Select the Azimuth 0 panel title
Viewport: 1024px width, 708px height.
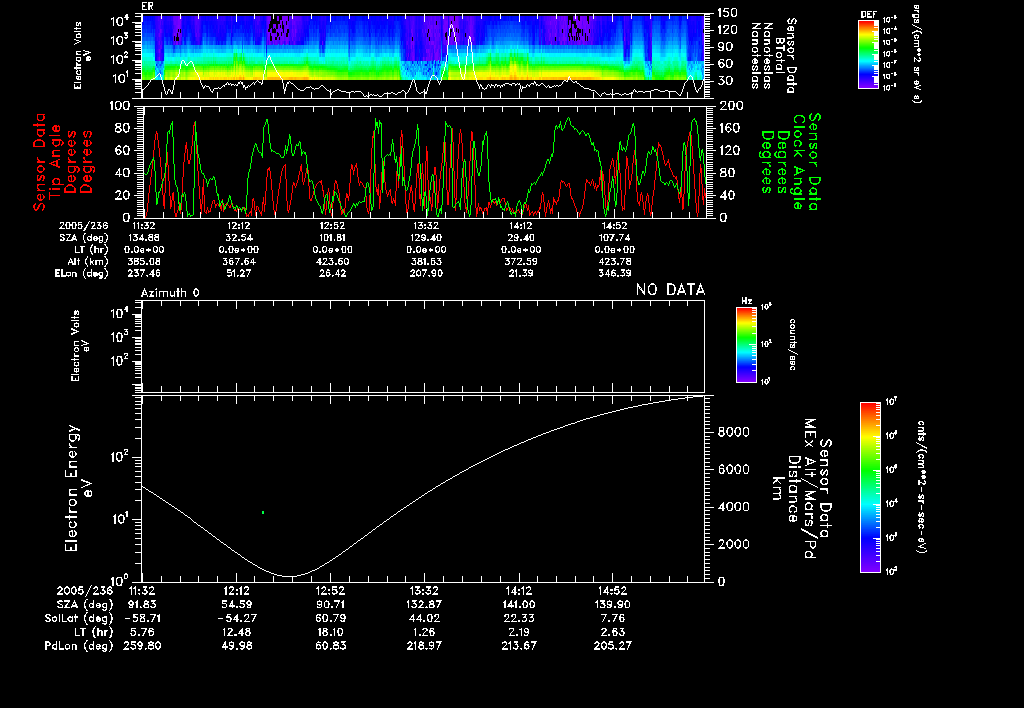click(x=170, y=291)
